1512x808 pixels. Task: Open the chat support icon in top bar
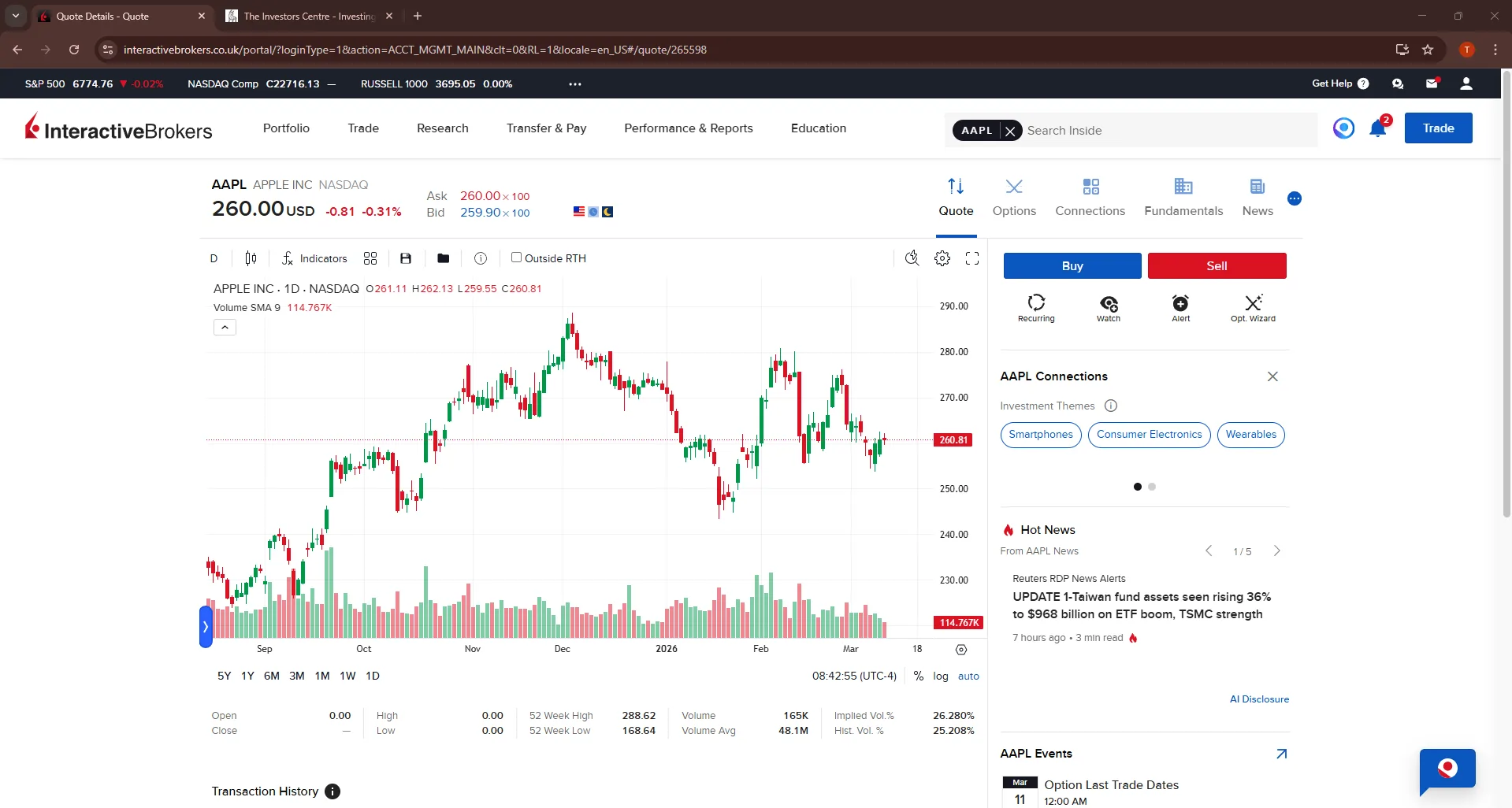pyautogui.click(x=1398, y=83)
